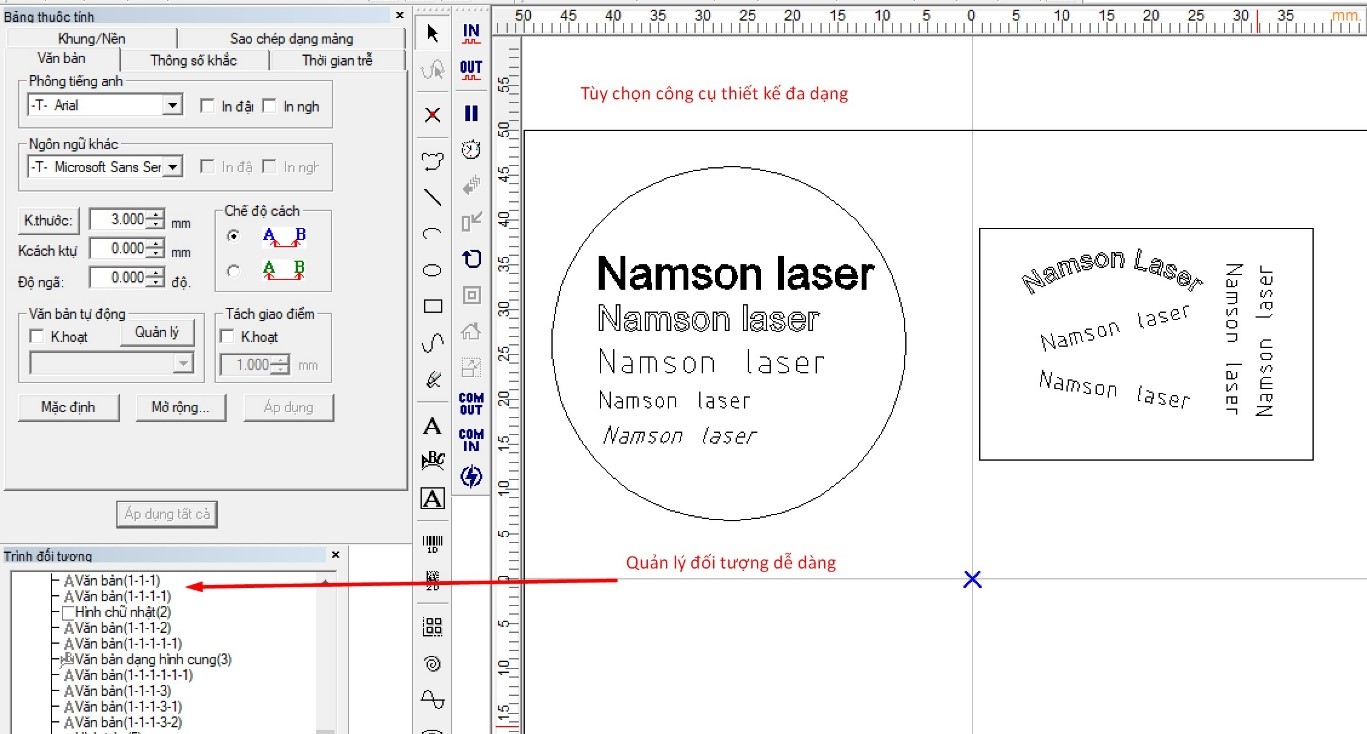This screenshot has width=1367, height=734.
Task: Pick the arc drawing tool
Action: pyautogui.click(x=432, y=233)
